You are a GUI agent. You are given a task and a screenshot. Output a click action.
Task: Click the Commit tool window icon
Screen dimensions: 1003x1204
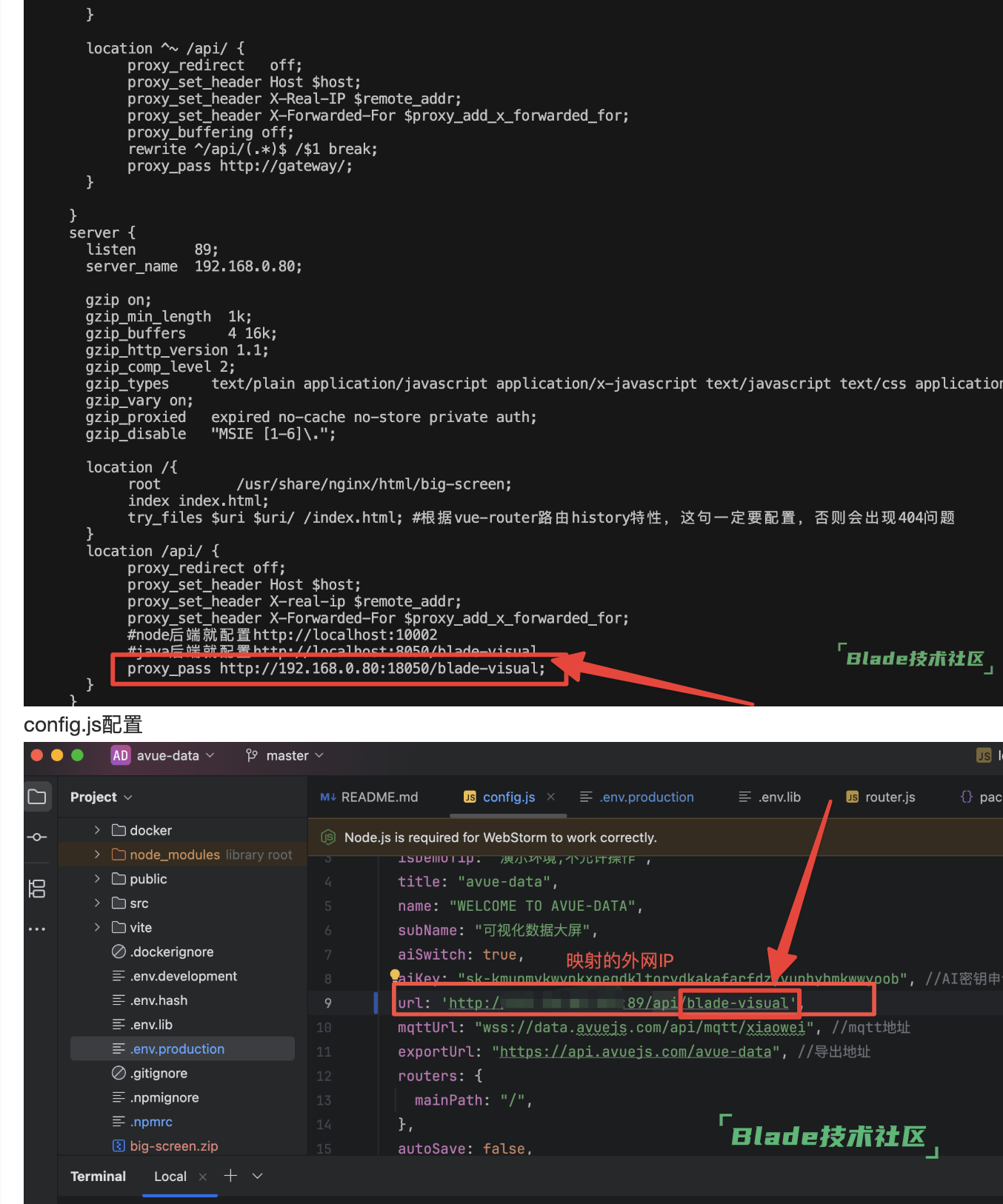coord(37,837)
